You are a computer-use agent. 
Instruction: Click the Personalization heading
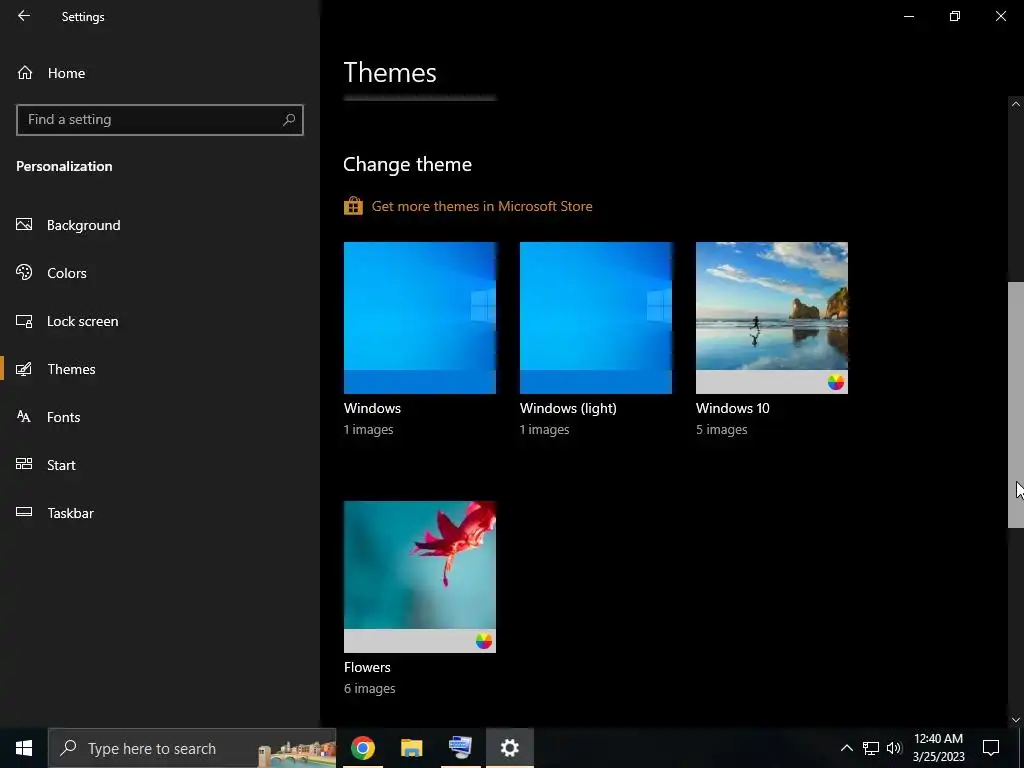point(64,166)
